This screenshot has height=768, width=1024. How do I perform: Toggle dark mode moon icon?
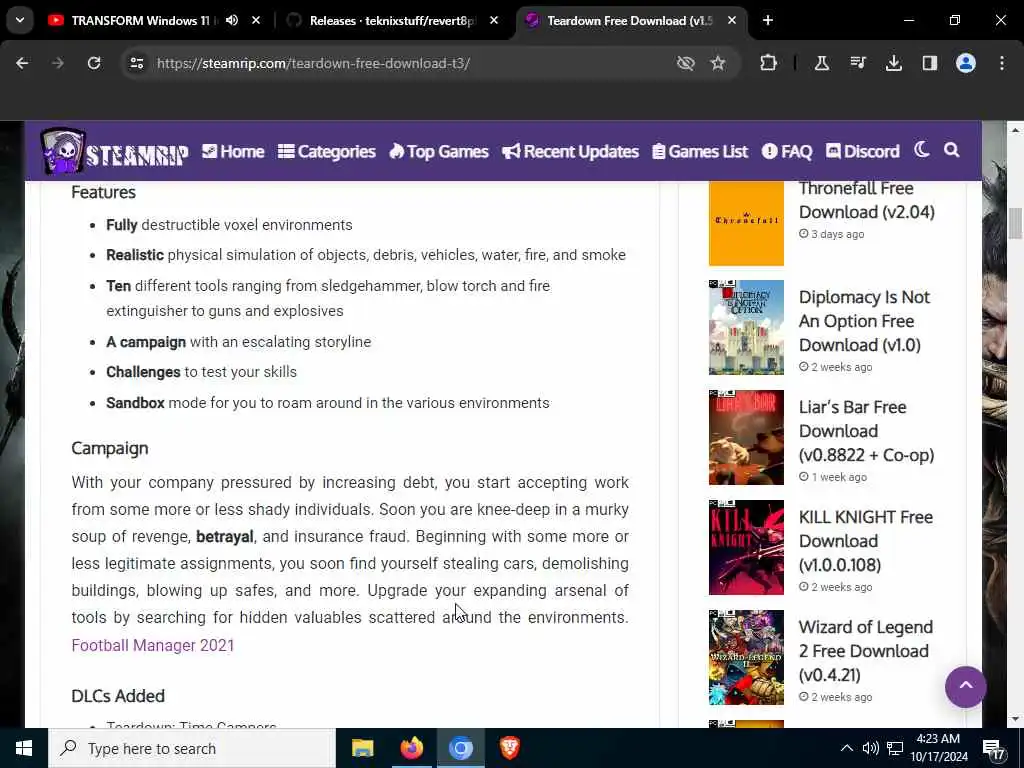click(x=921, y=150)
